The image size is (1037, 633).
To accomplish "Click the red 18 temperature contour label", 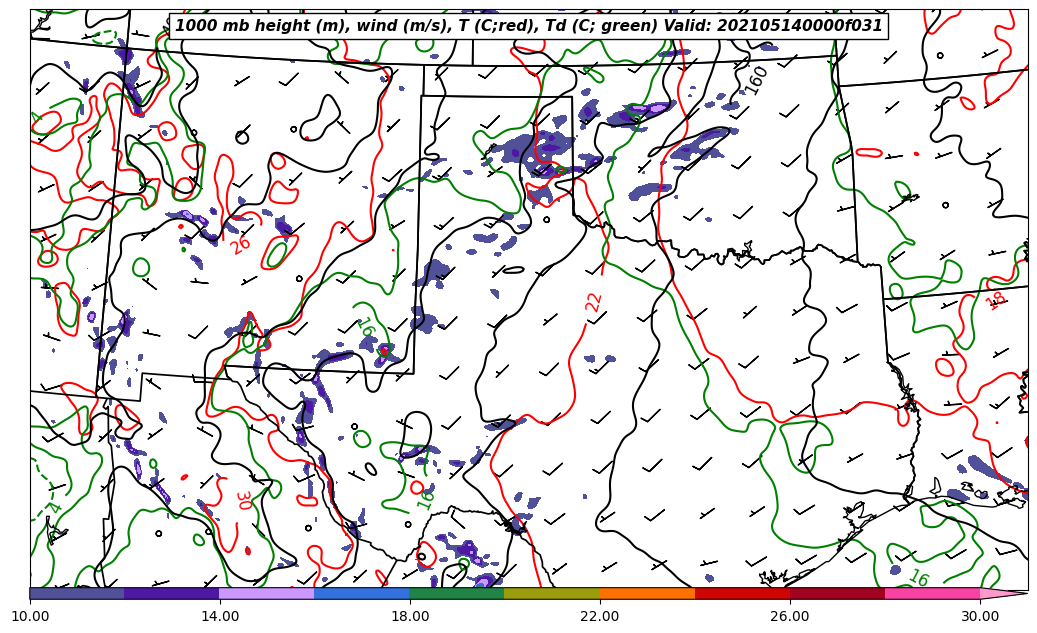I will (x=996, y=300).
